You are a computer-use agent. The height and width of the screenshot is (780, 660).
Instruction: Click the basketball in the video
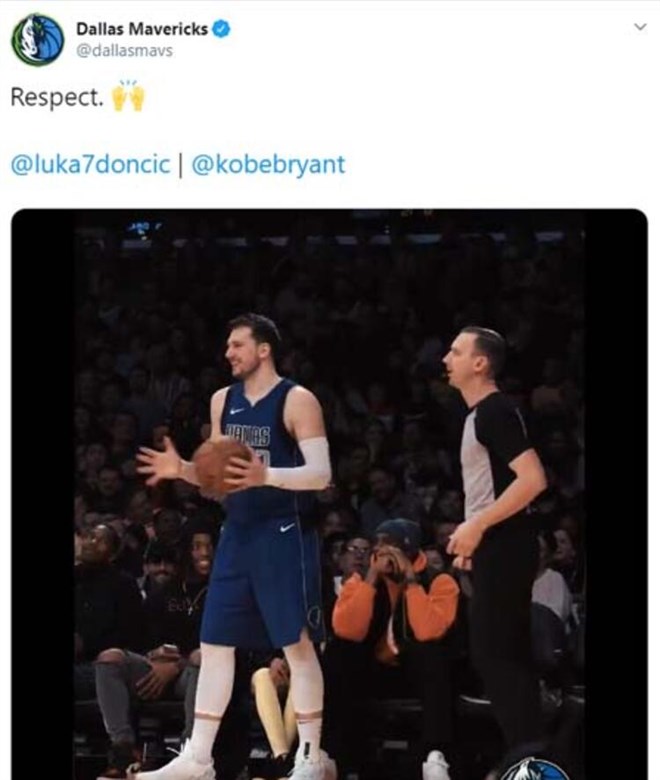tap(222, 468)
